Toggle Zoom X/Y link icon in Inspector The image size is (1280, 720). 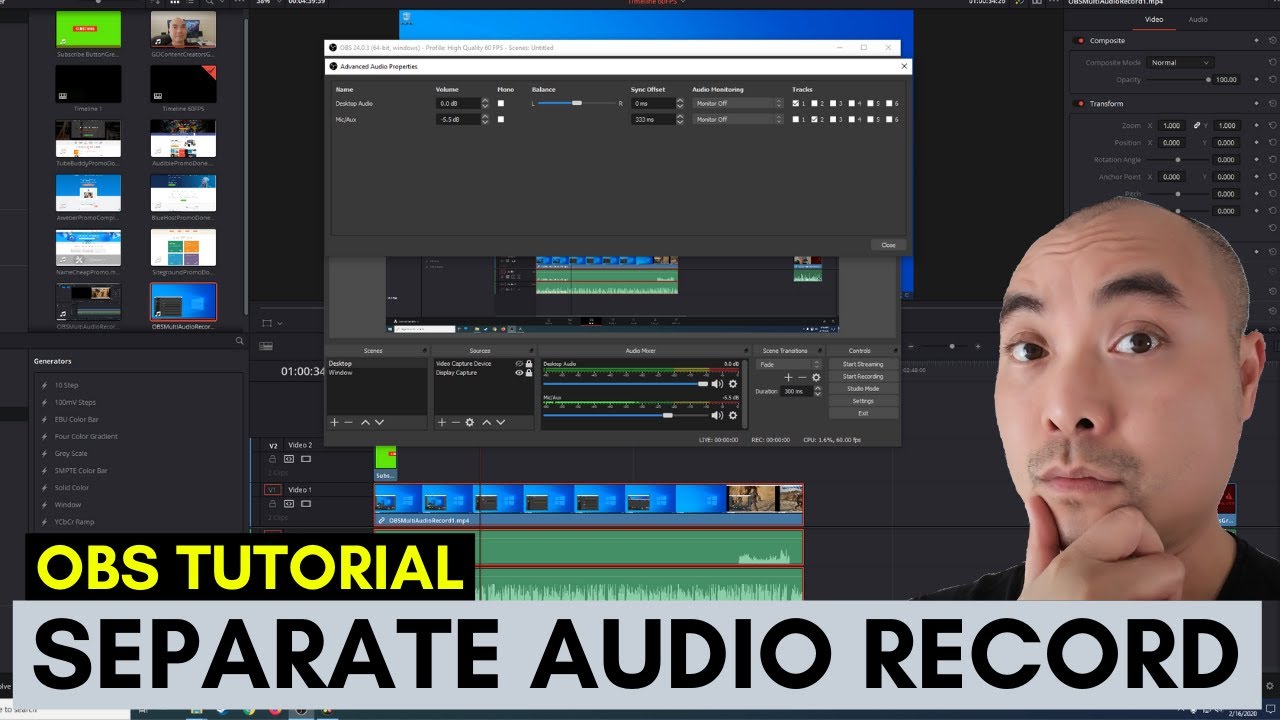point(1197,126)
